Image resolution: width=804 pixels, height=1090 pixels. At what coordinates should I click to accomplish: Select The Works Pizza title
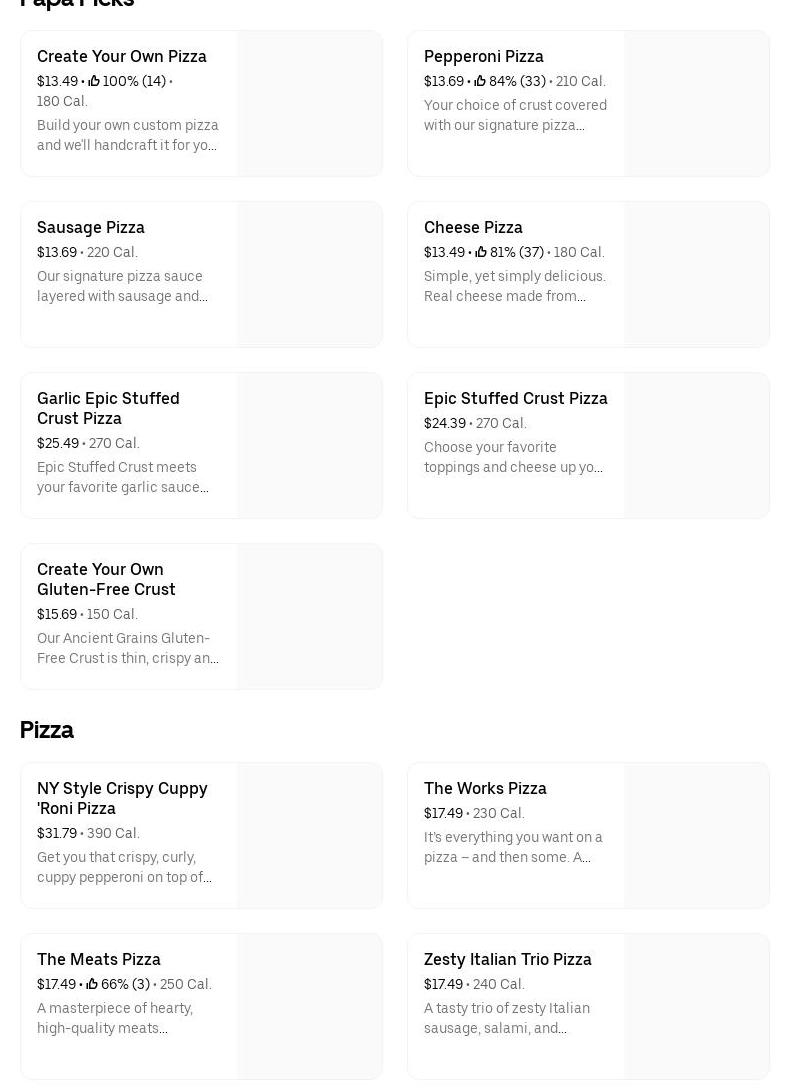pos(485,788)
